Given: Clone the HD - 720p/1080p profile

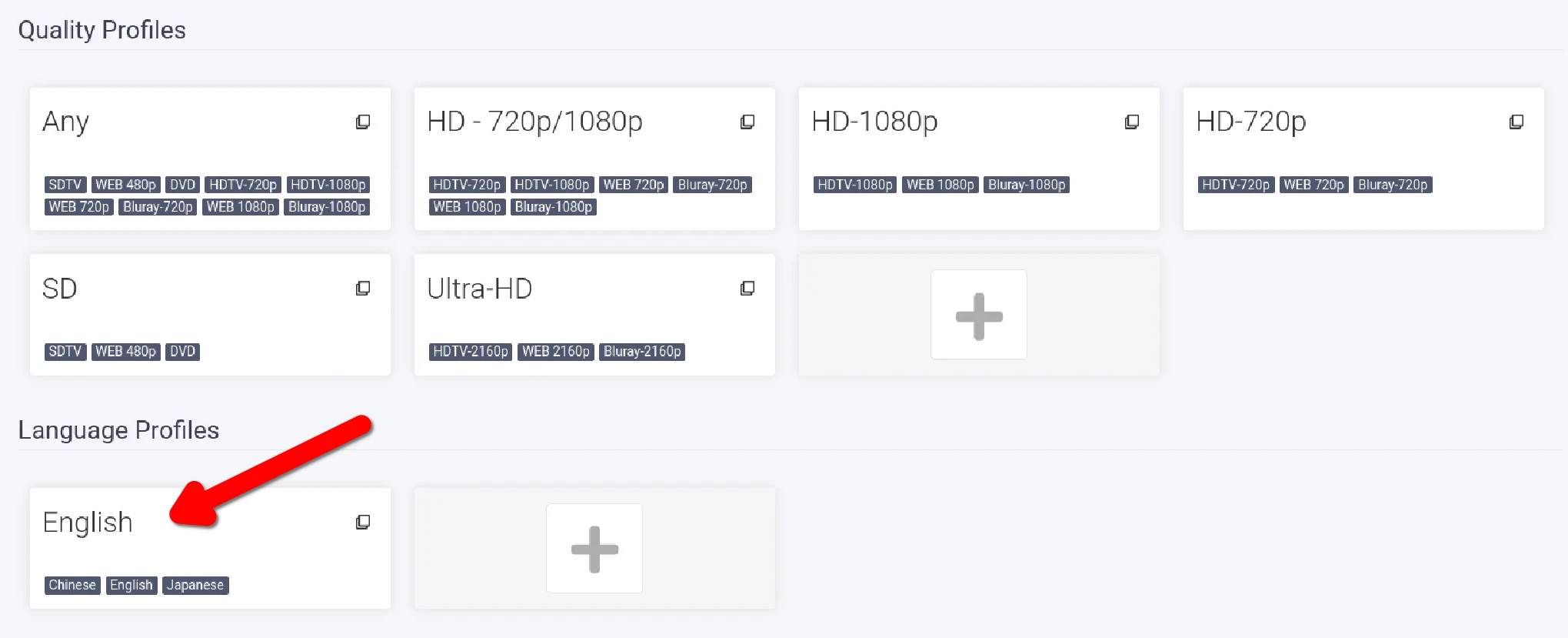Looking at the screenshot, I should click(x=747, y=122).
